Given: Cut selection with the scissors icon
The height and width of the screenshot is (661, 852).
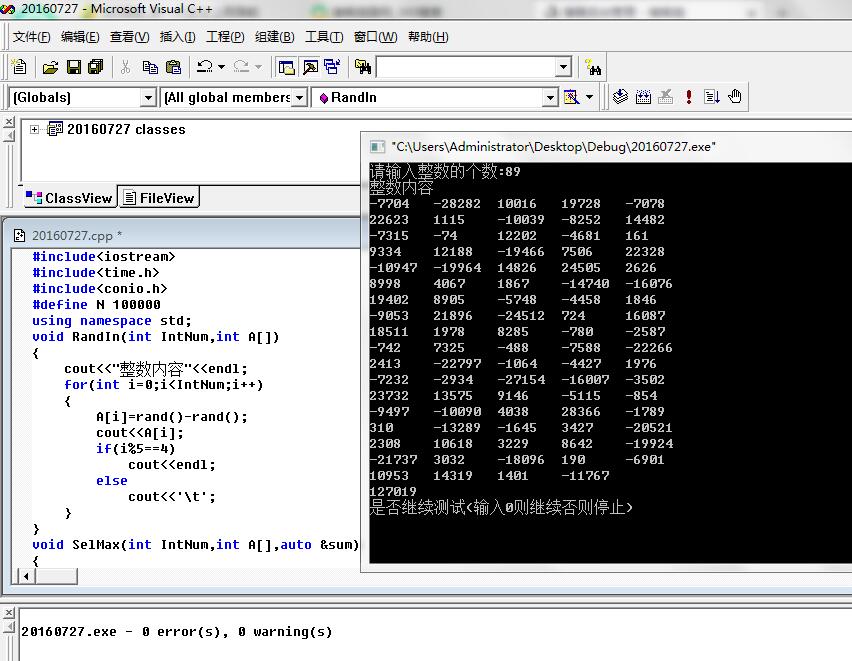Looking at the screenshot, I should click(126, 67).
